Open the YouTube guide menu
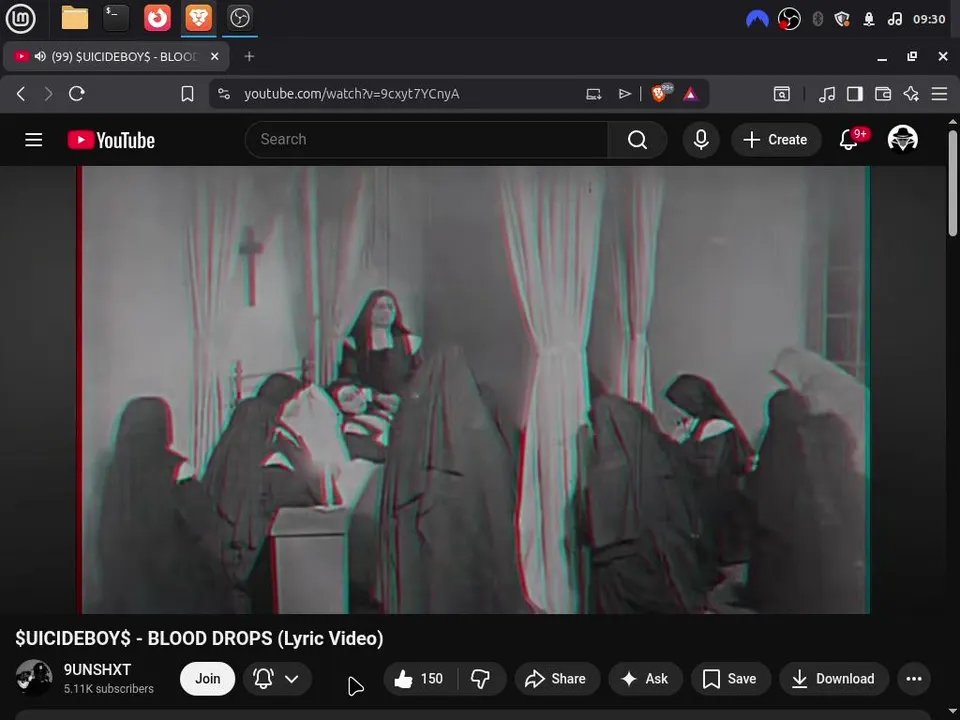This screenshot has width=960, height=720. (34, 140)
